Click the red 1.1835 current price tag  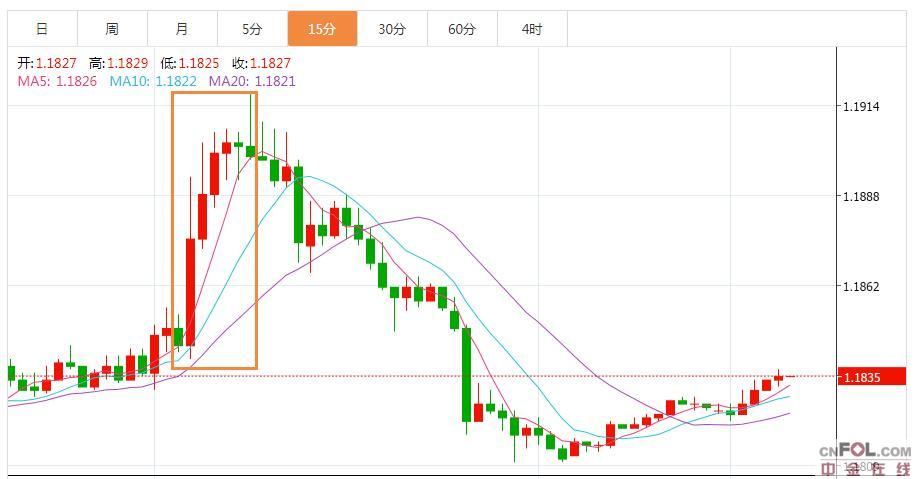[872, 377]
